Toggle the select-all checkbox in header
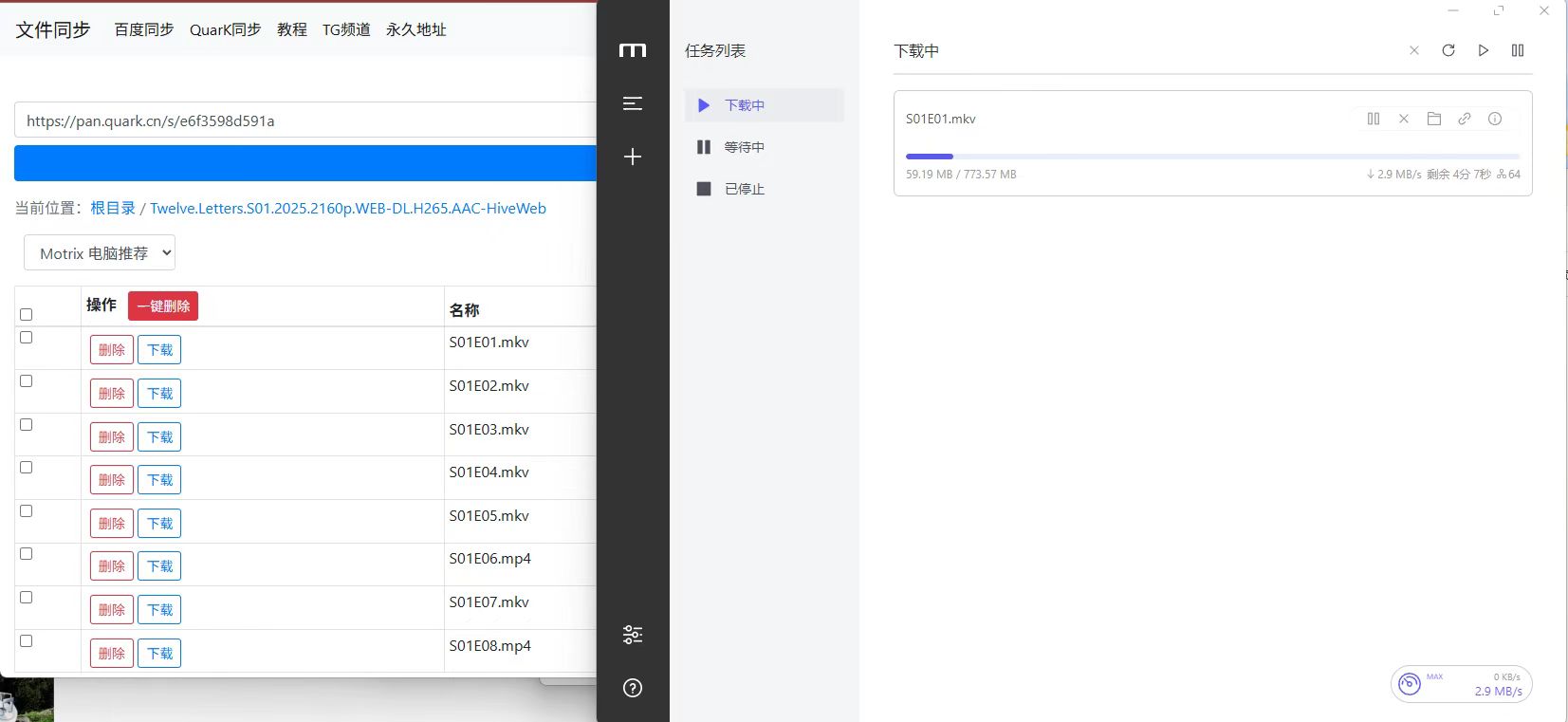 pyautogui.click(x=27, y=314)
